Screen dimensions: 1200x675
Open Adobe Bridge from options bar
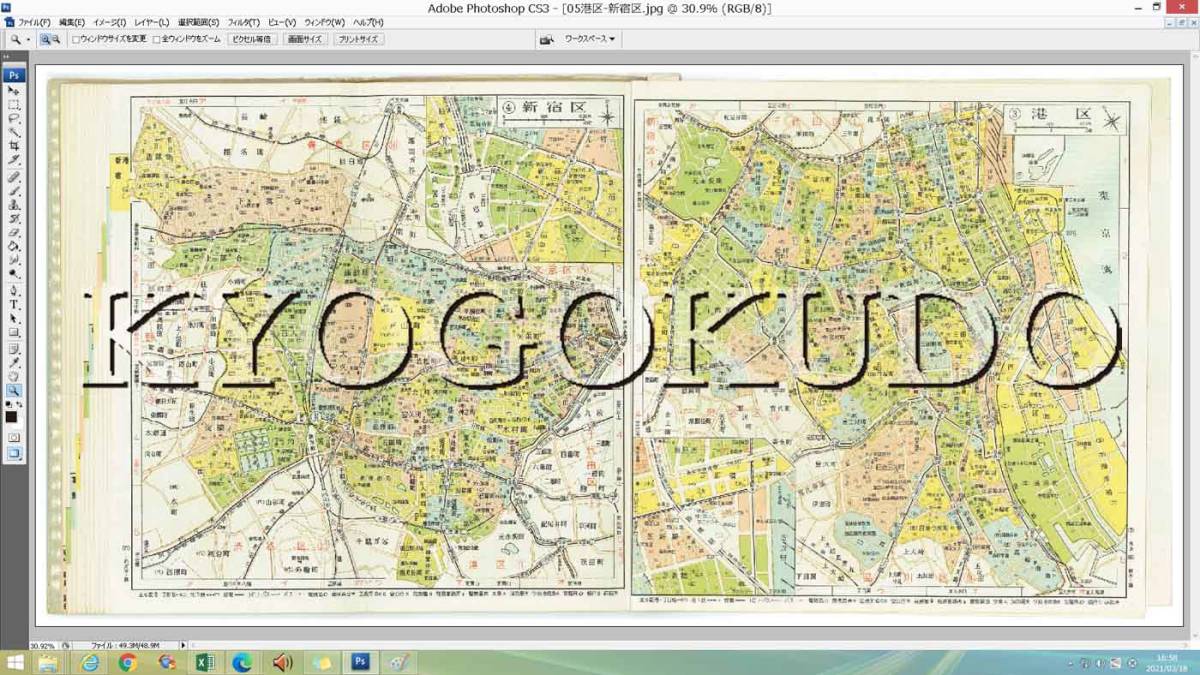(x=547, y=39)
